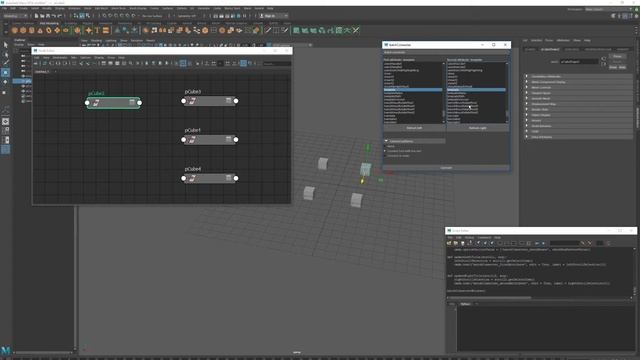Collapse the Connect options section

pyautogui.click(x=414, y=141)
